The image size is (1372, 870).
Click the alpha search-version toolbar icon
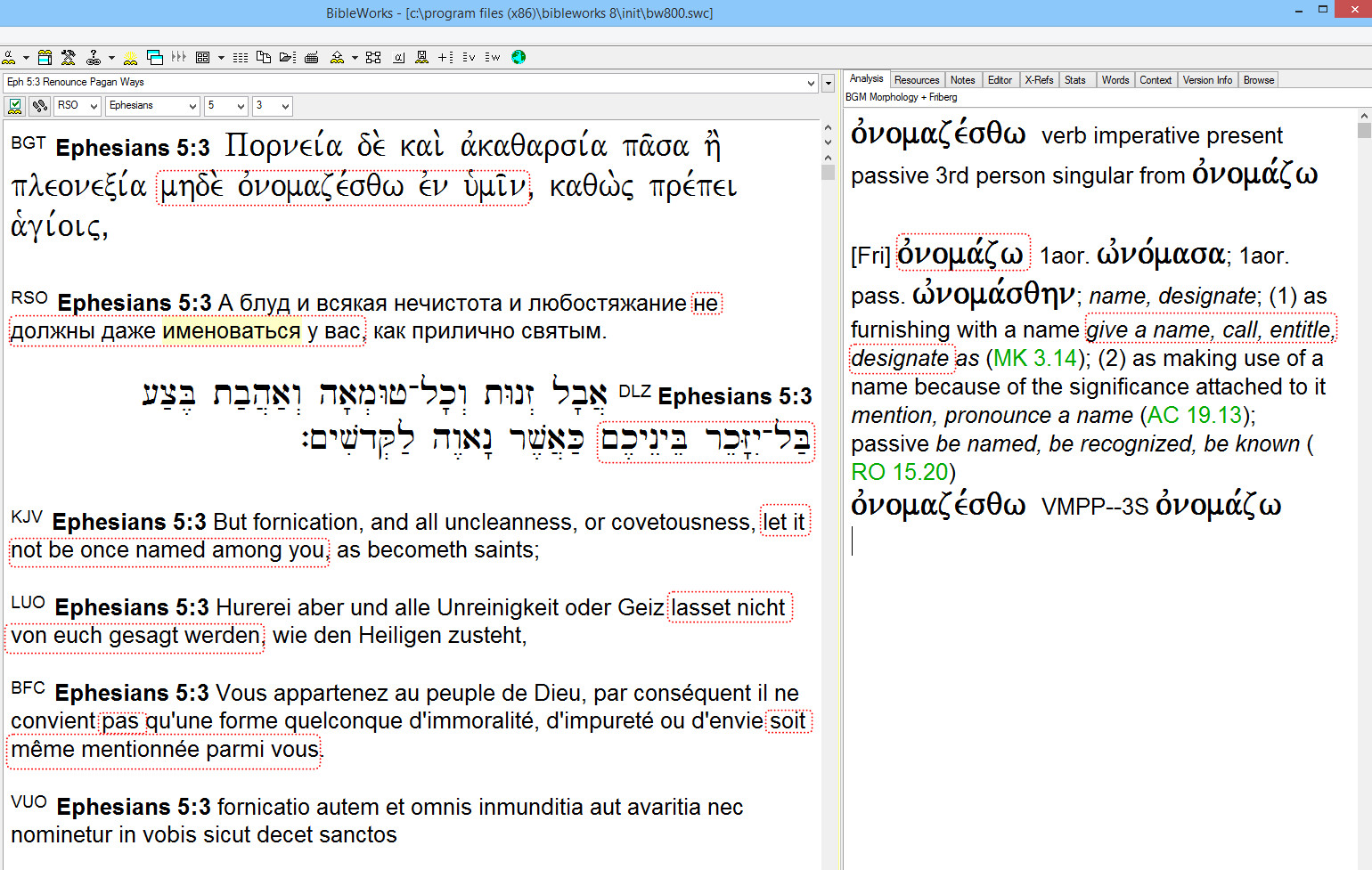click(9, 57)
